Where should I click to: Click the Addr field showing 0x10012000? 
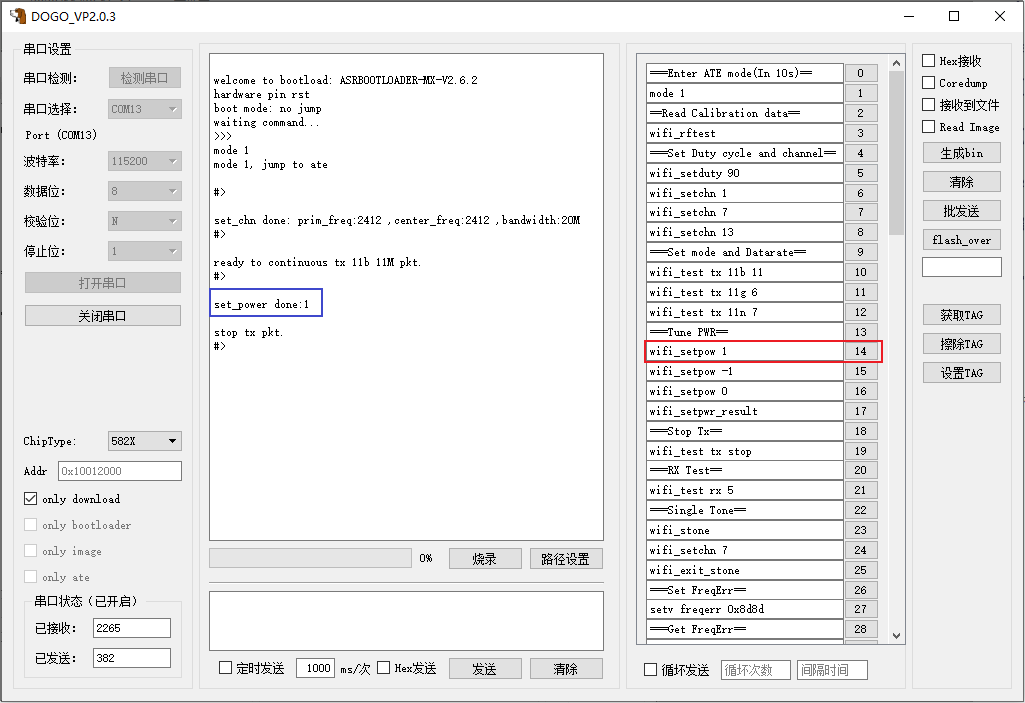coord(120,471)
